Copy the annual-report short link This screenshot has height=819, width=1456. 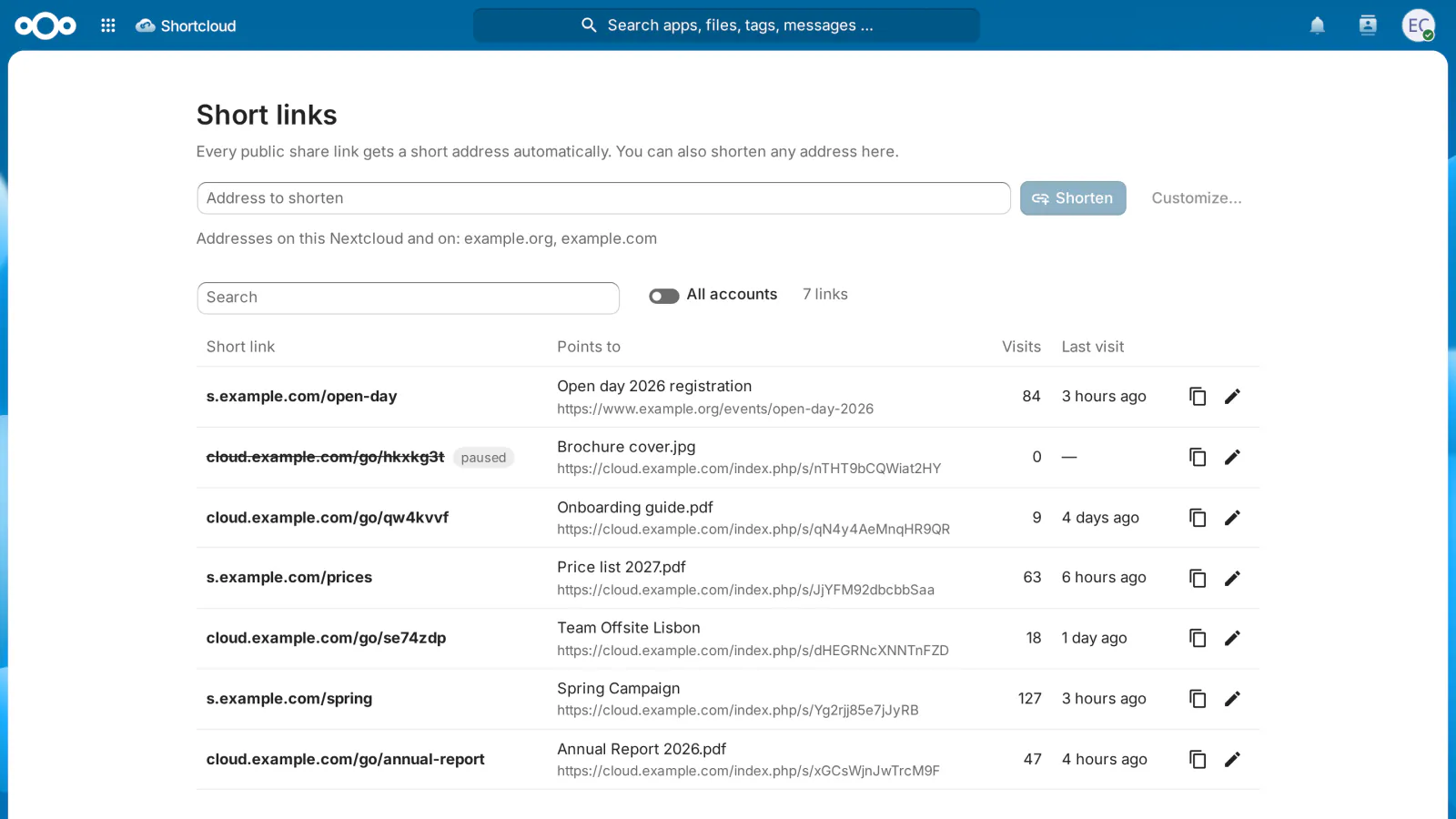point(1198,759)
